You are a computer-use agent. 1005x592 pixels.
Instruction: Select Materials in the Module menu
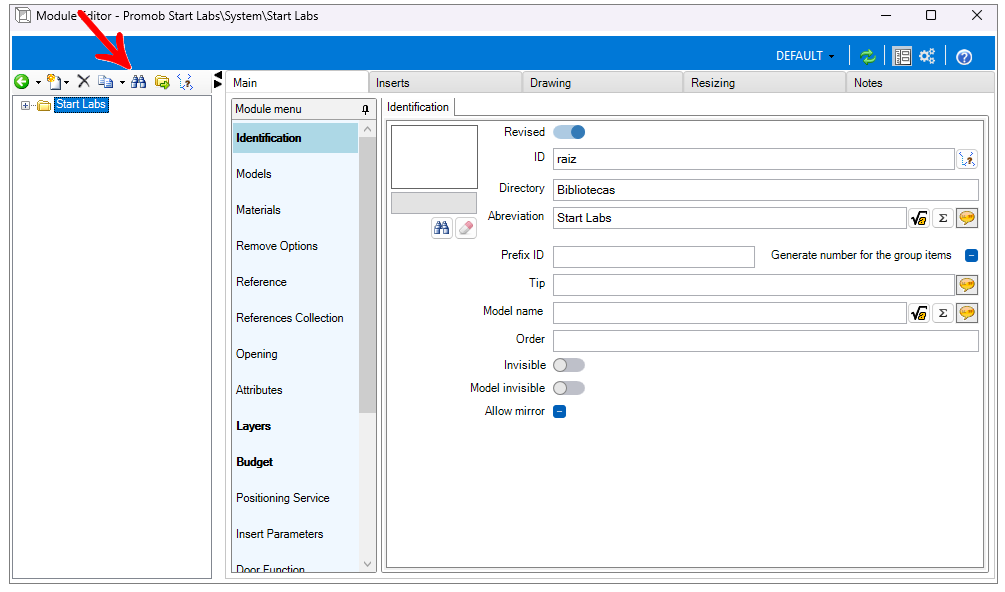(x=258, y=210)
